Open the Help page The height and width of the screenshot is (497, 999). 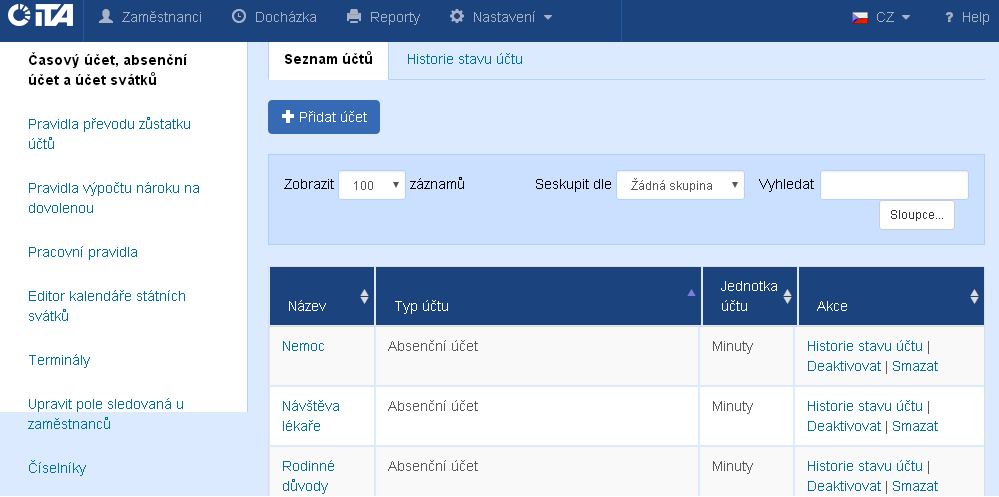pyautogui.click(x=966, y=17)
